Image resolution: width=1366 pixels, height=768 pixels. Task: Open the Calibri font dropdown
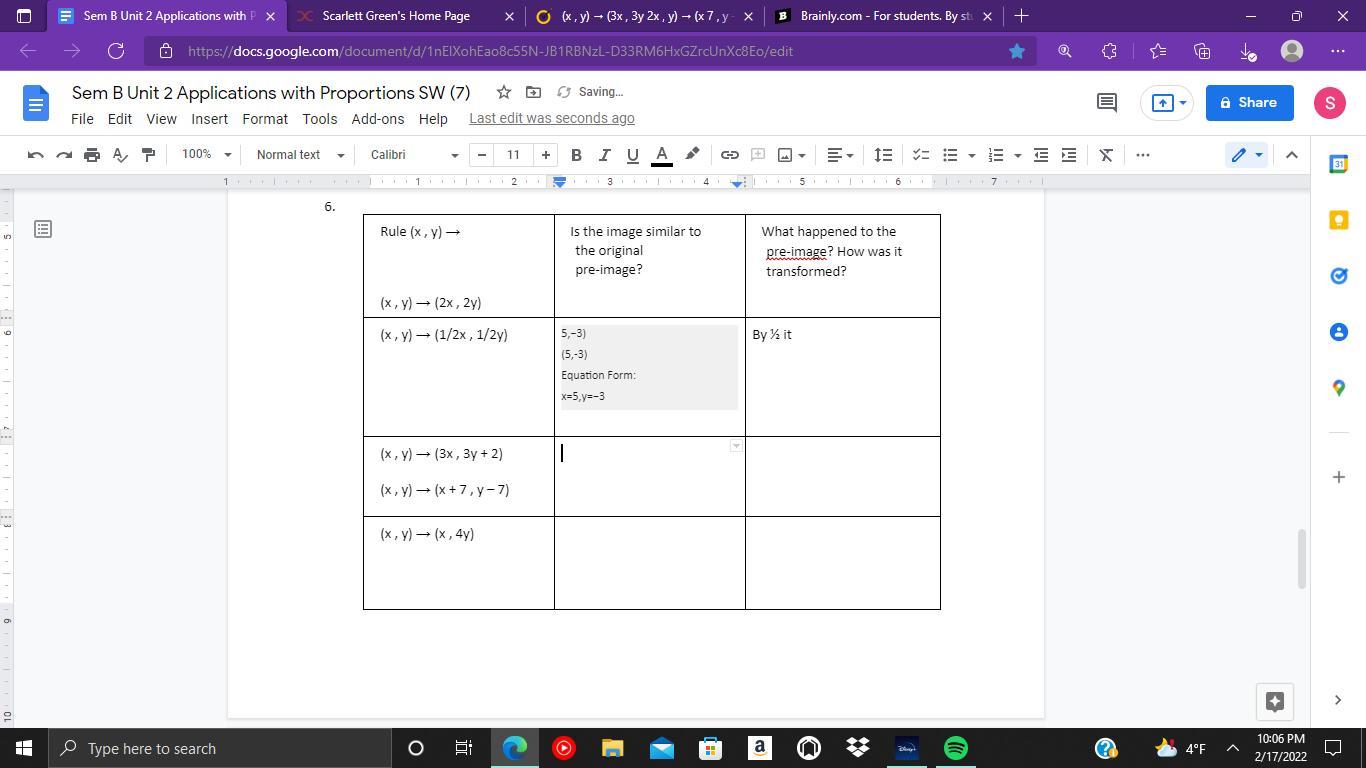[x=414, y=155]
